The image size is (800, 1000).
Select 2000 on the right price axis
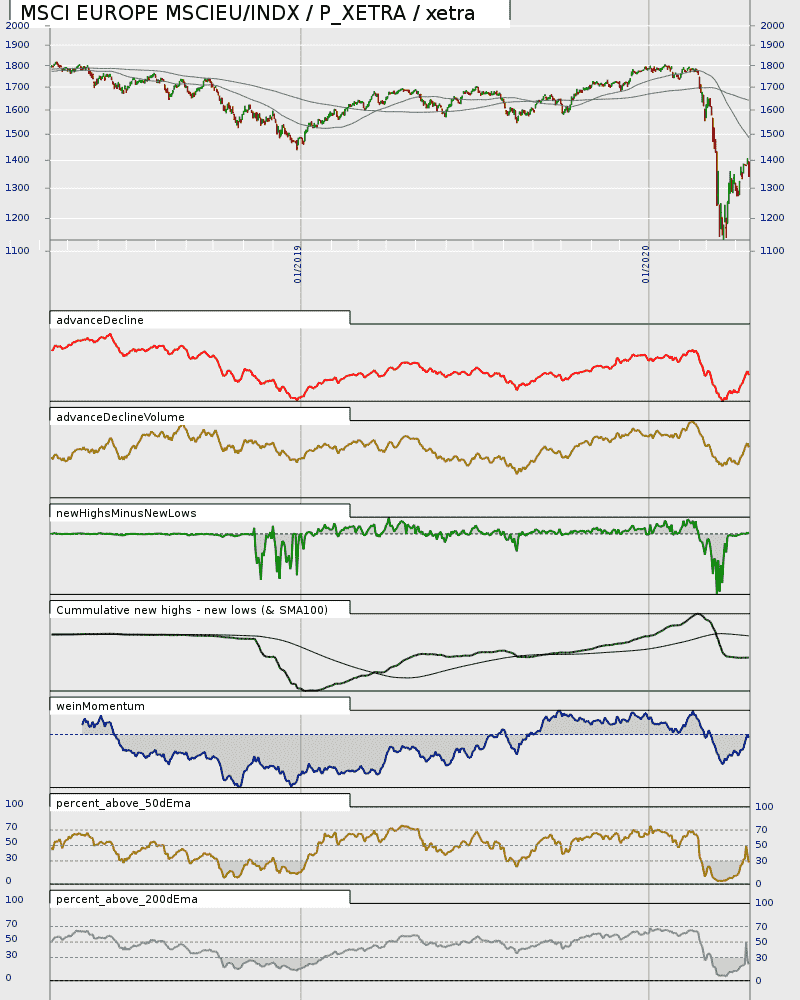772,26
